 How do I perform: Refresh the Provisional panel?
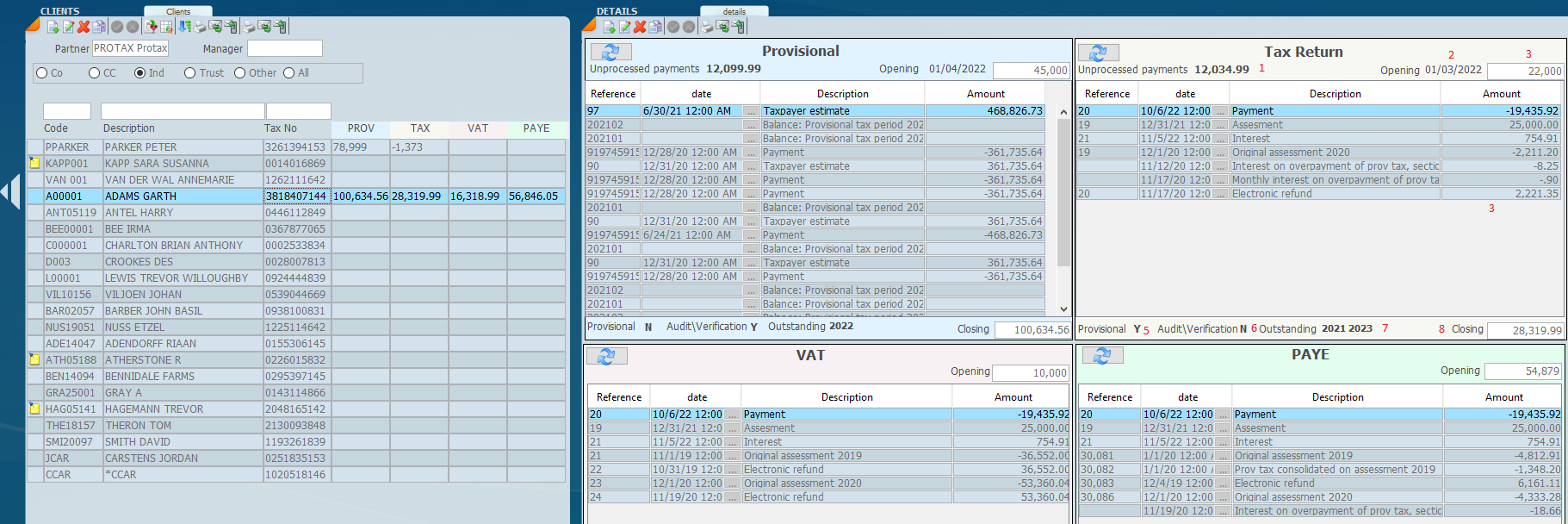[610, 53]
